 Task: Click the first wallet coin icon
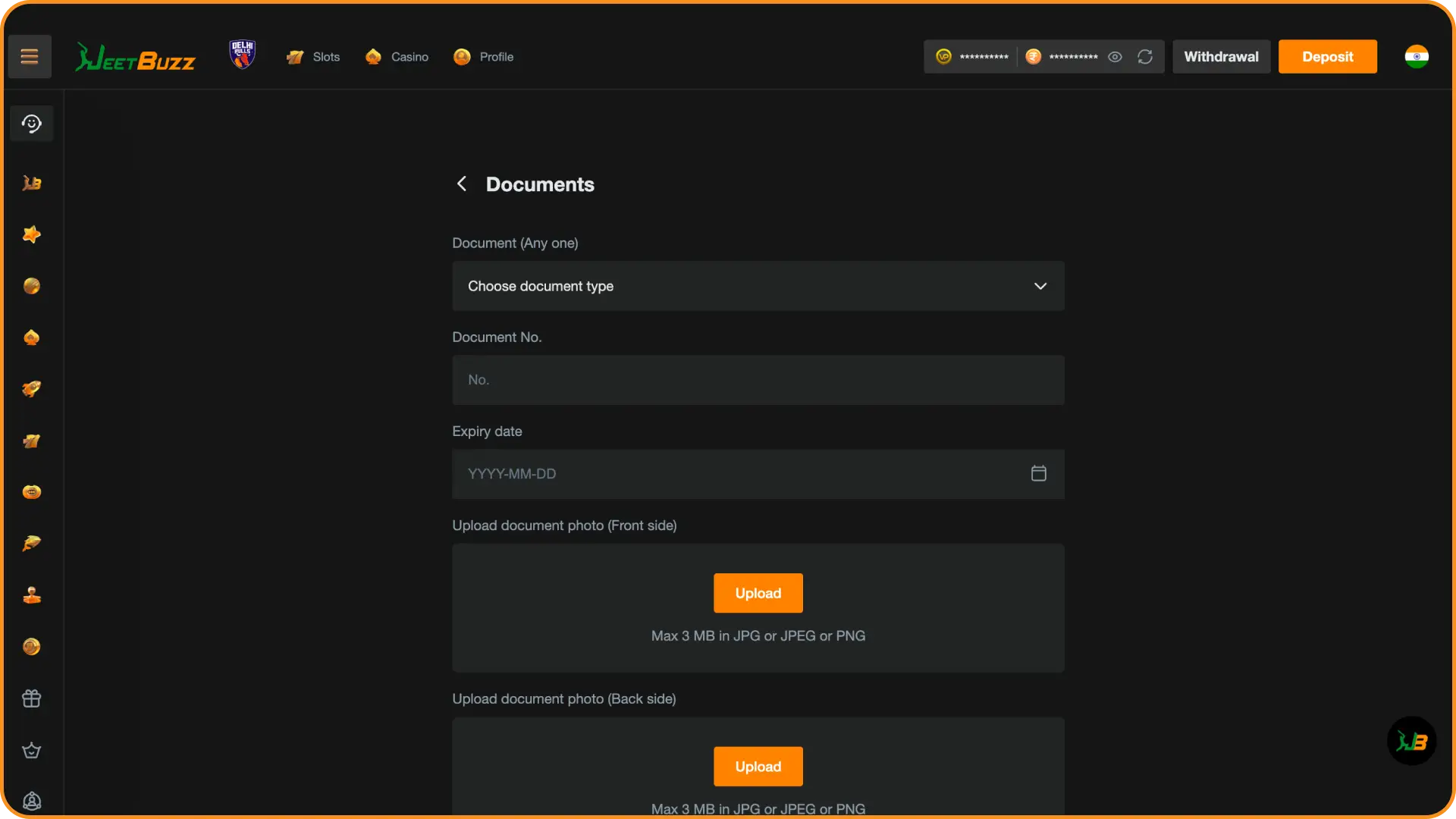click(x=943, y=57)
